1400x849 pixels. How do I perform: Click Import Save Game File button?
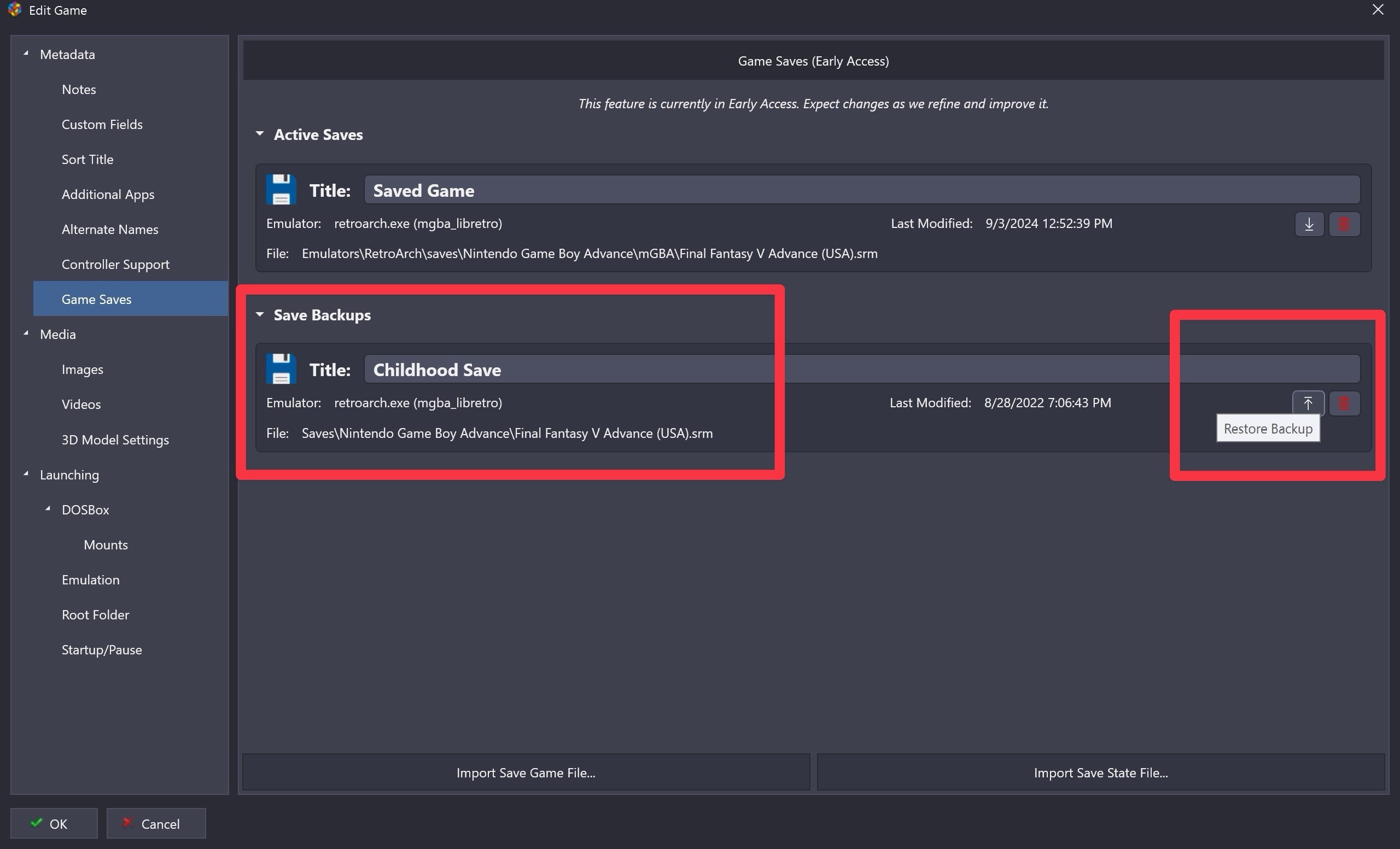526,772
